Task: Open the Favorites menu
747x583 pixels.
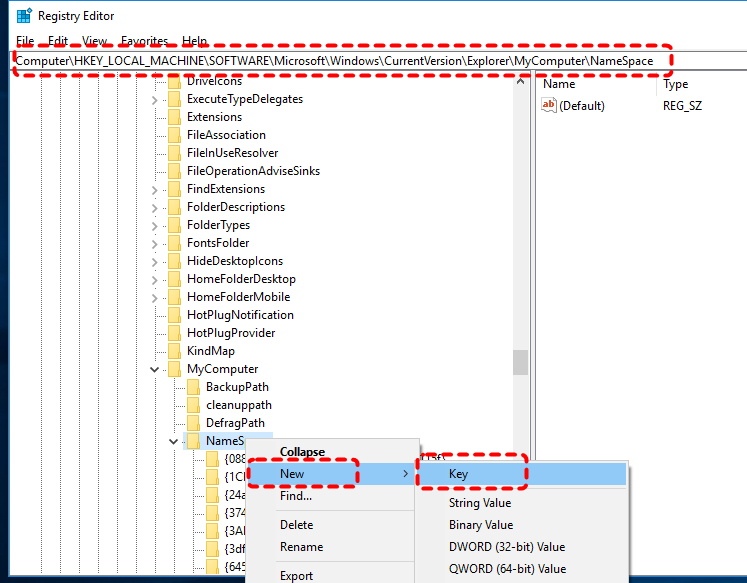Action: coord(144,41)
